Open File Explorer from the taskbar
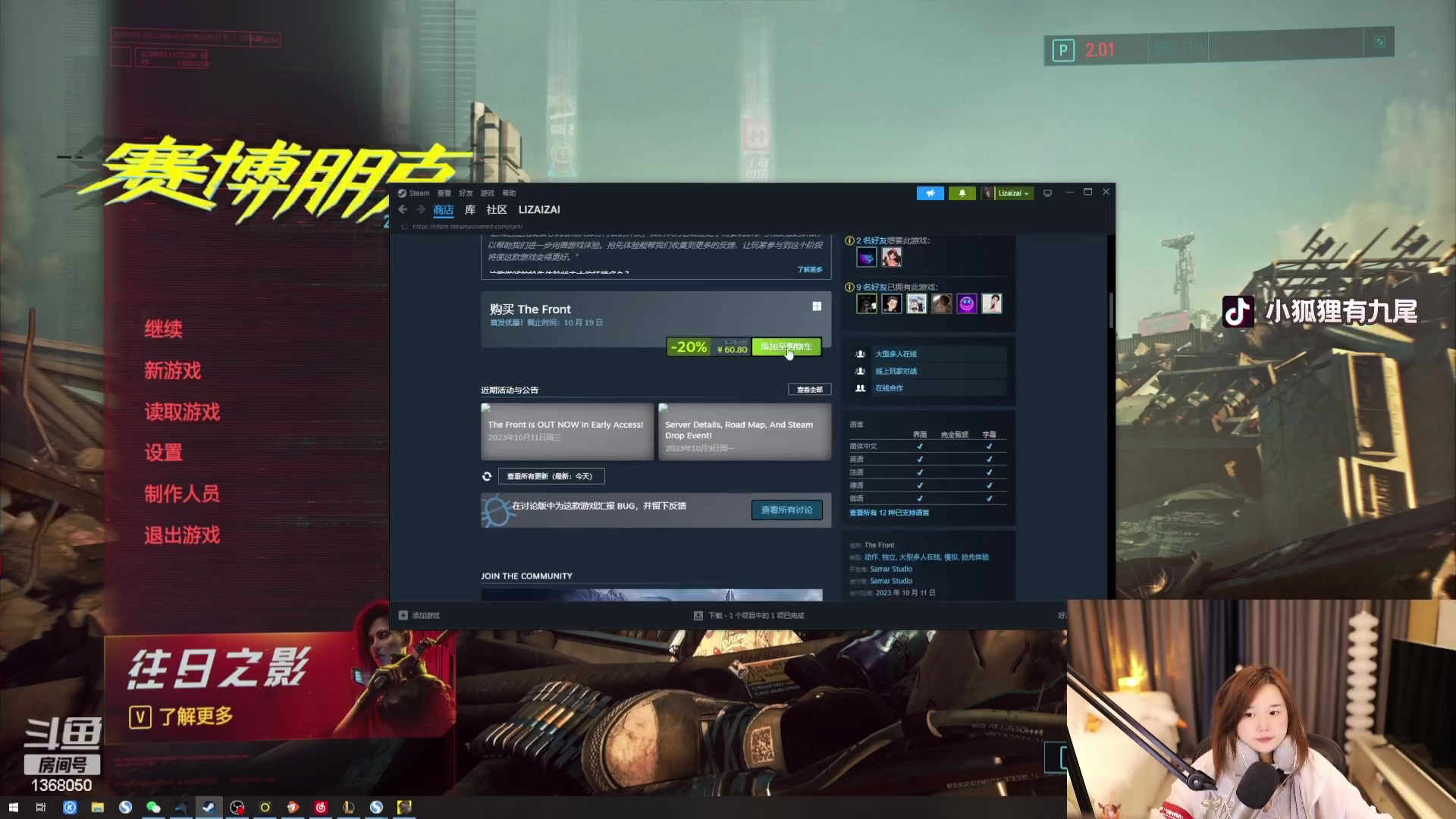This screenshot has height=819, width=1456. (97, 807)
